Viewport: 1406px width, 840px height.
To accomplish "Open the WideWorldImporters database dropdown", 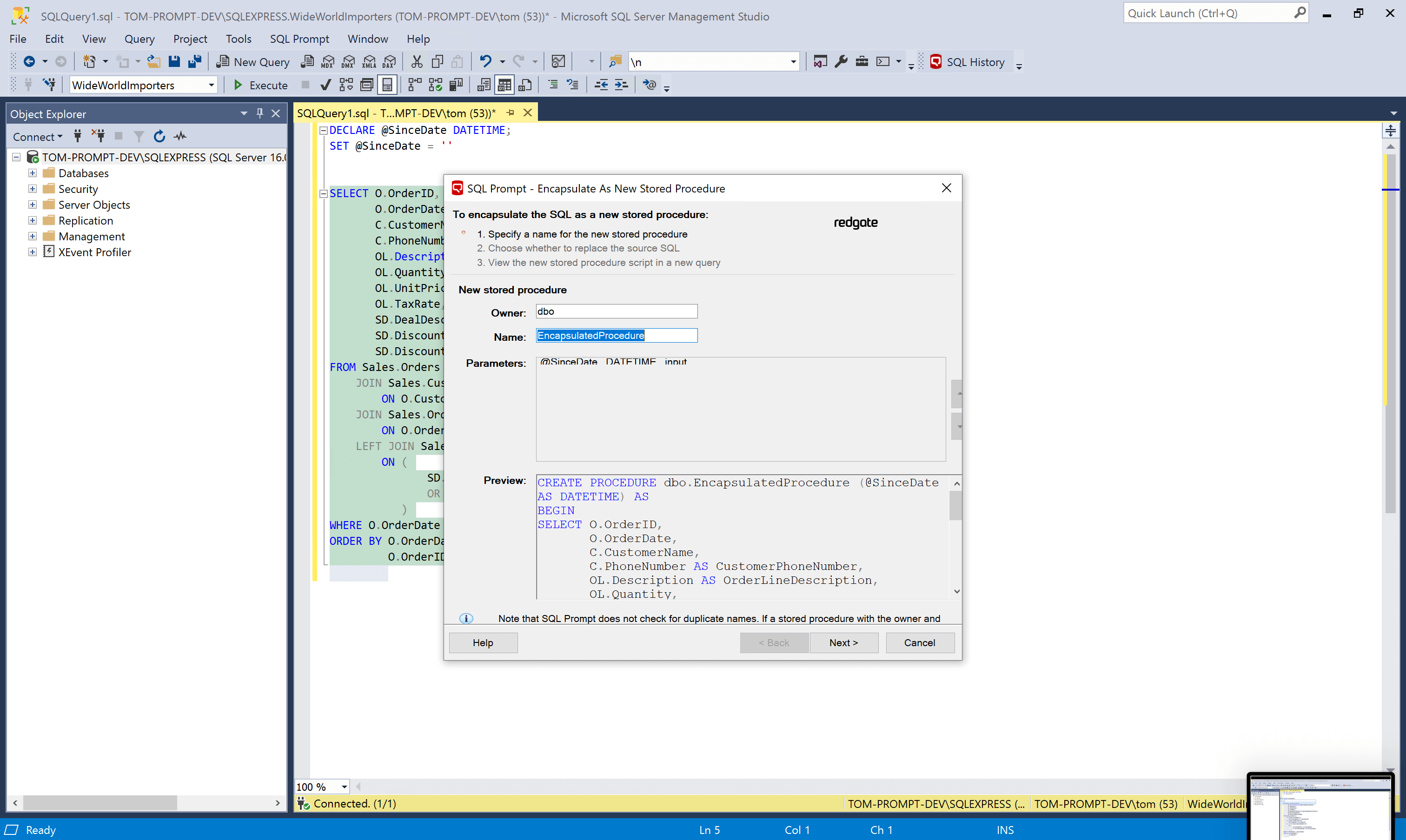I will pos(211,85).
